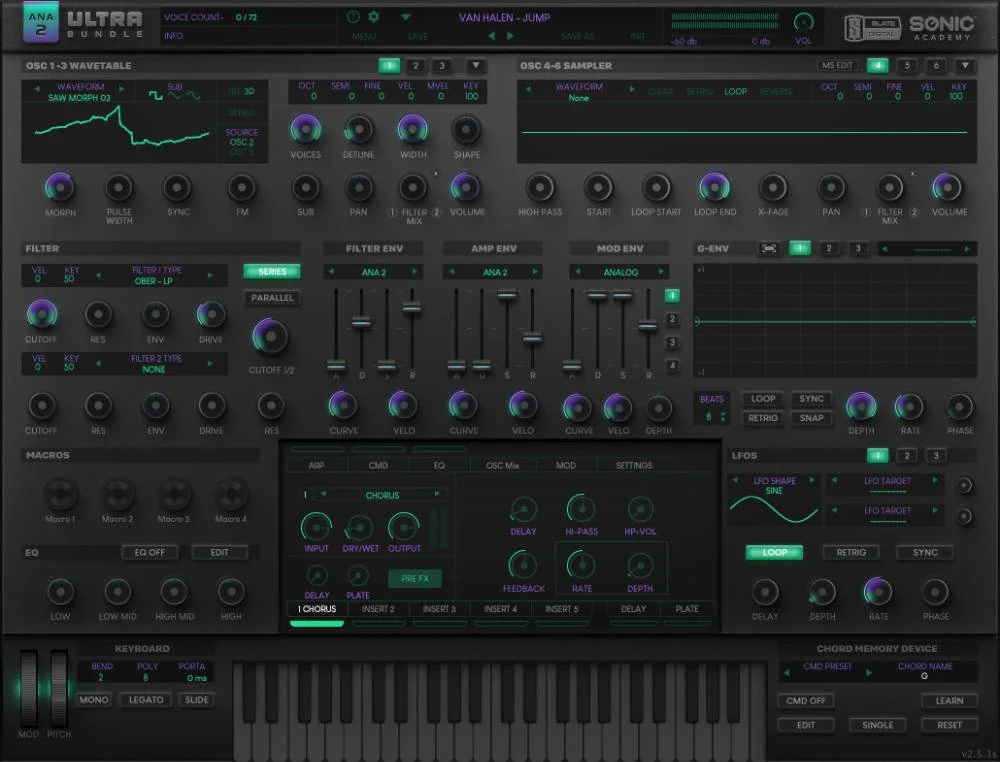Switch wavetable display to 3D view
The width and height of the screenshot is (1000, 762).
coord(251,93)
